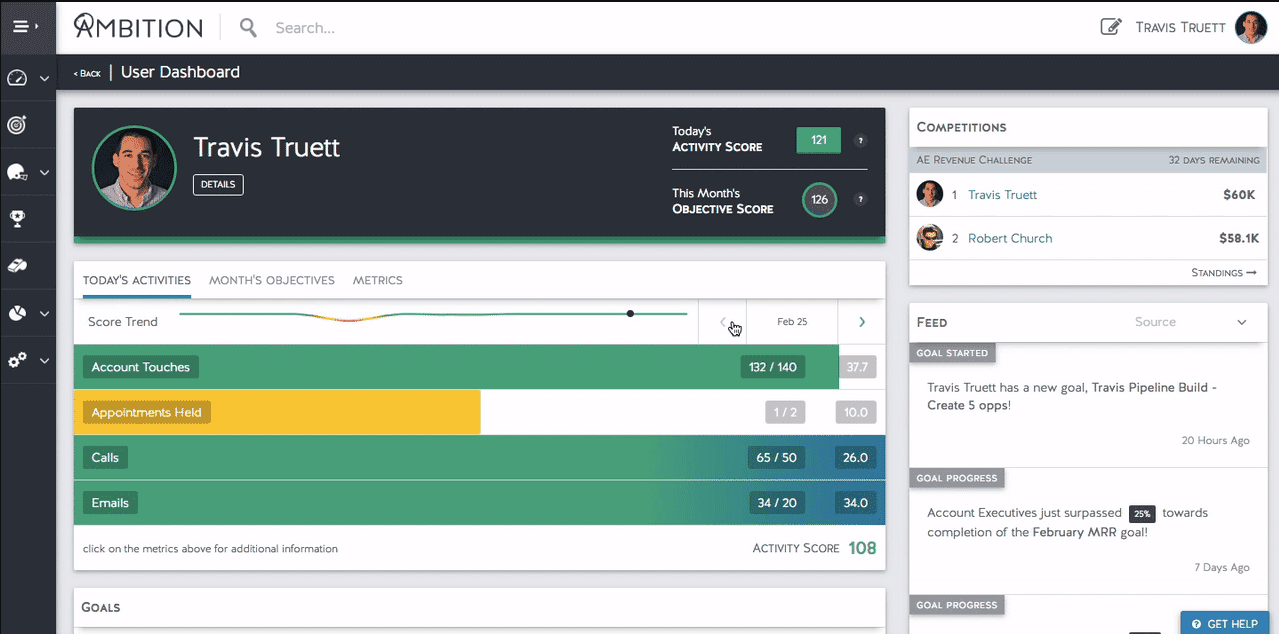1279x634 pixels.
Task: Click the Details button under Travis Truett
Action: pyautogui.click(x=218, y=184)
